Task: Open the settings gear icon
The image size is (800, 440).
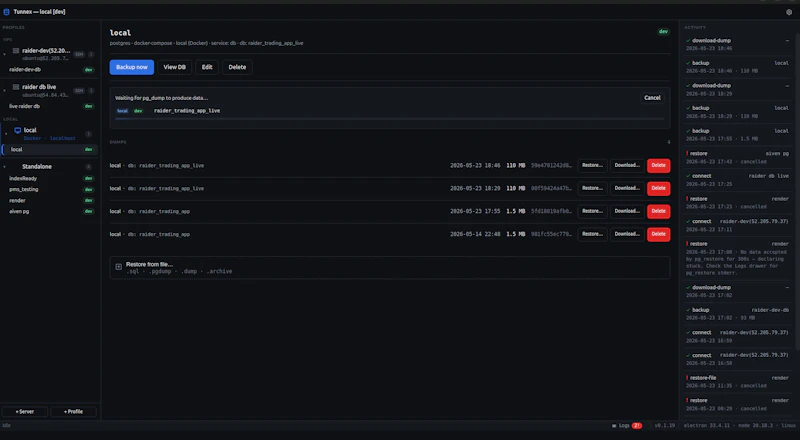Action: tap(789, 12)
